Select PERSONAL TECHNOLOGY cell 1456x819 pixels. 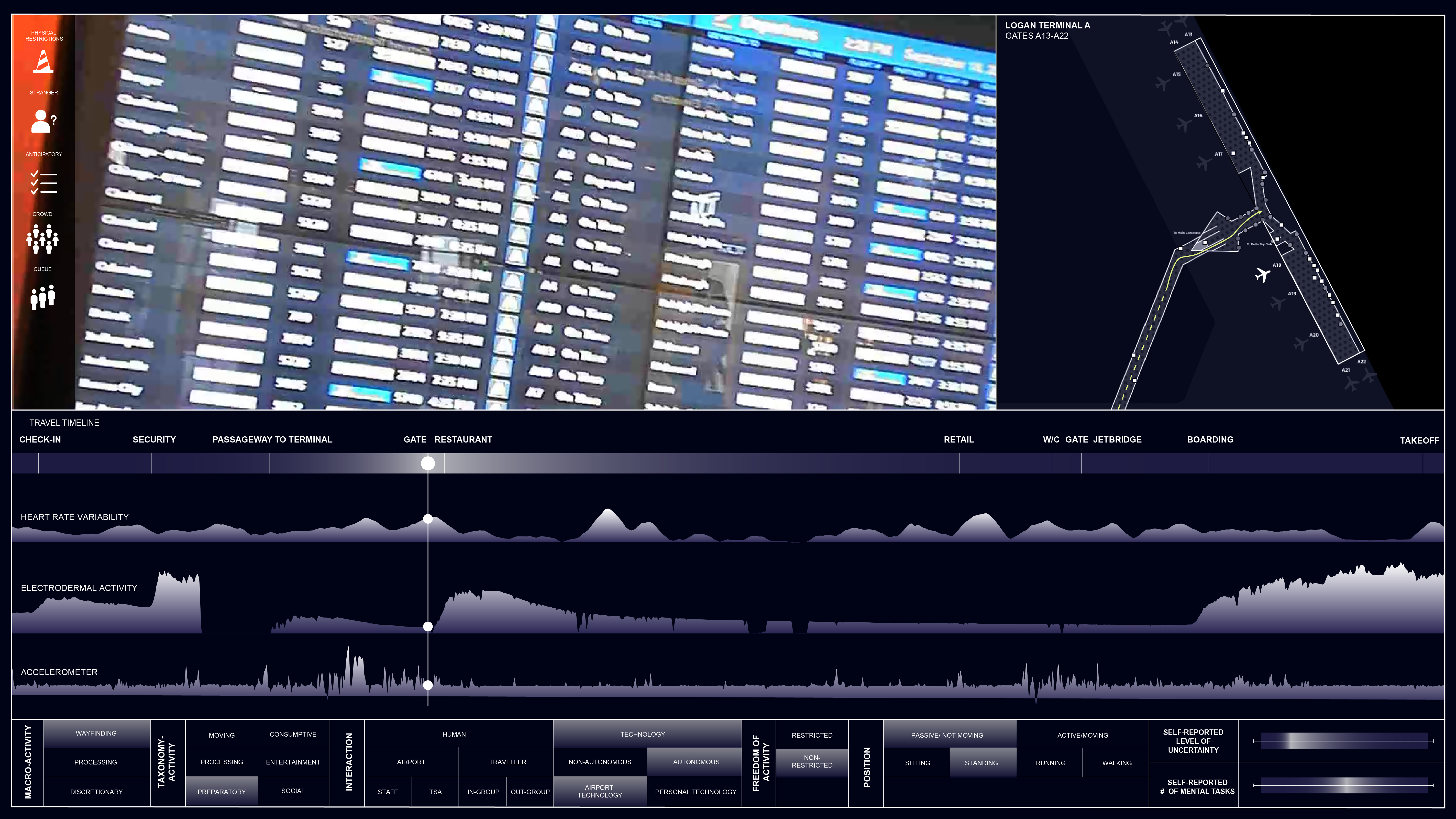coord(695,791)
